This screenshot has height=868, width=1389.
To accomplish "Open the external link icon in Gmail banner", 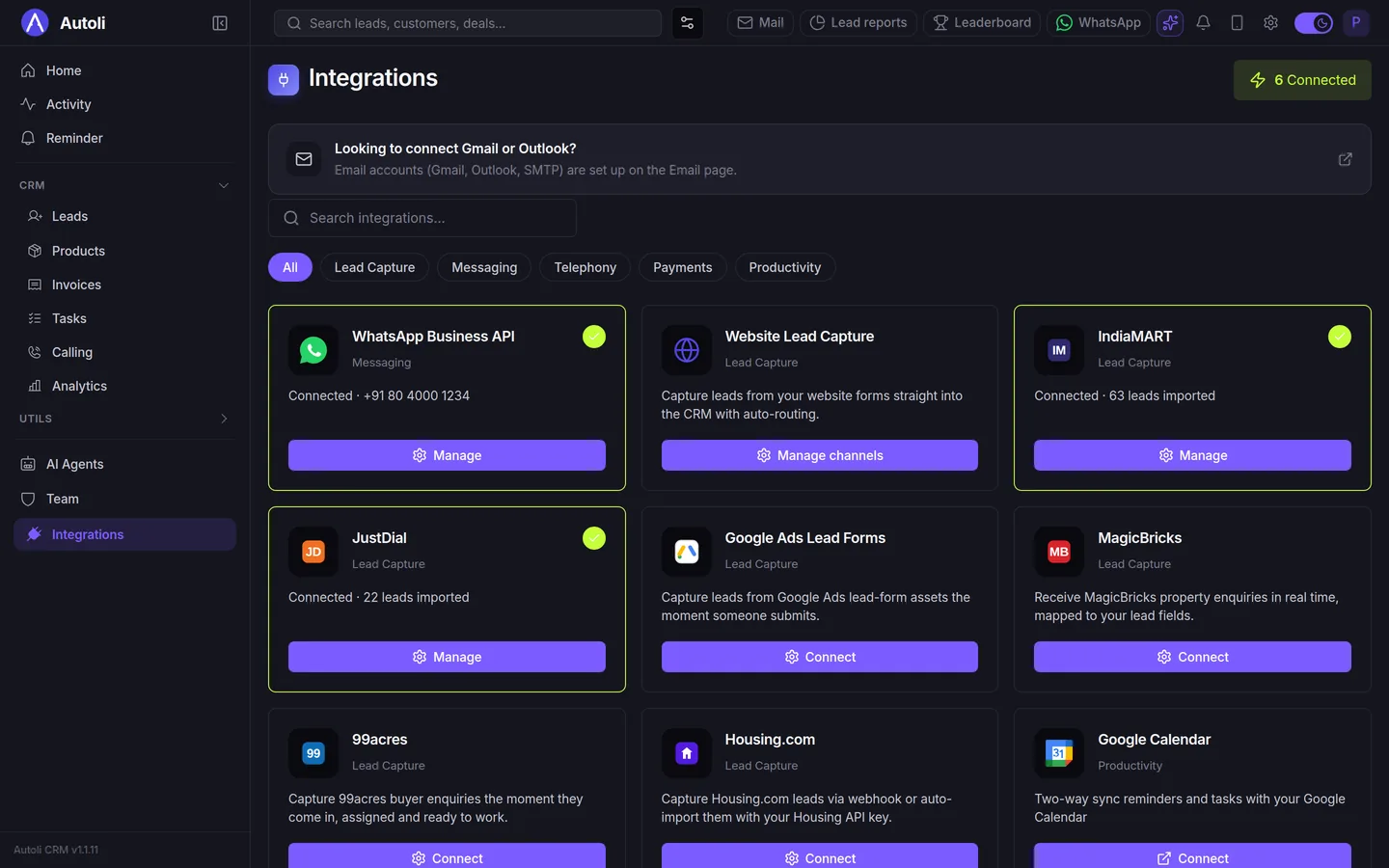I will coord(1345,159).
